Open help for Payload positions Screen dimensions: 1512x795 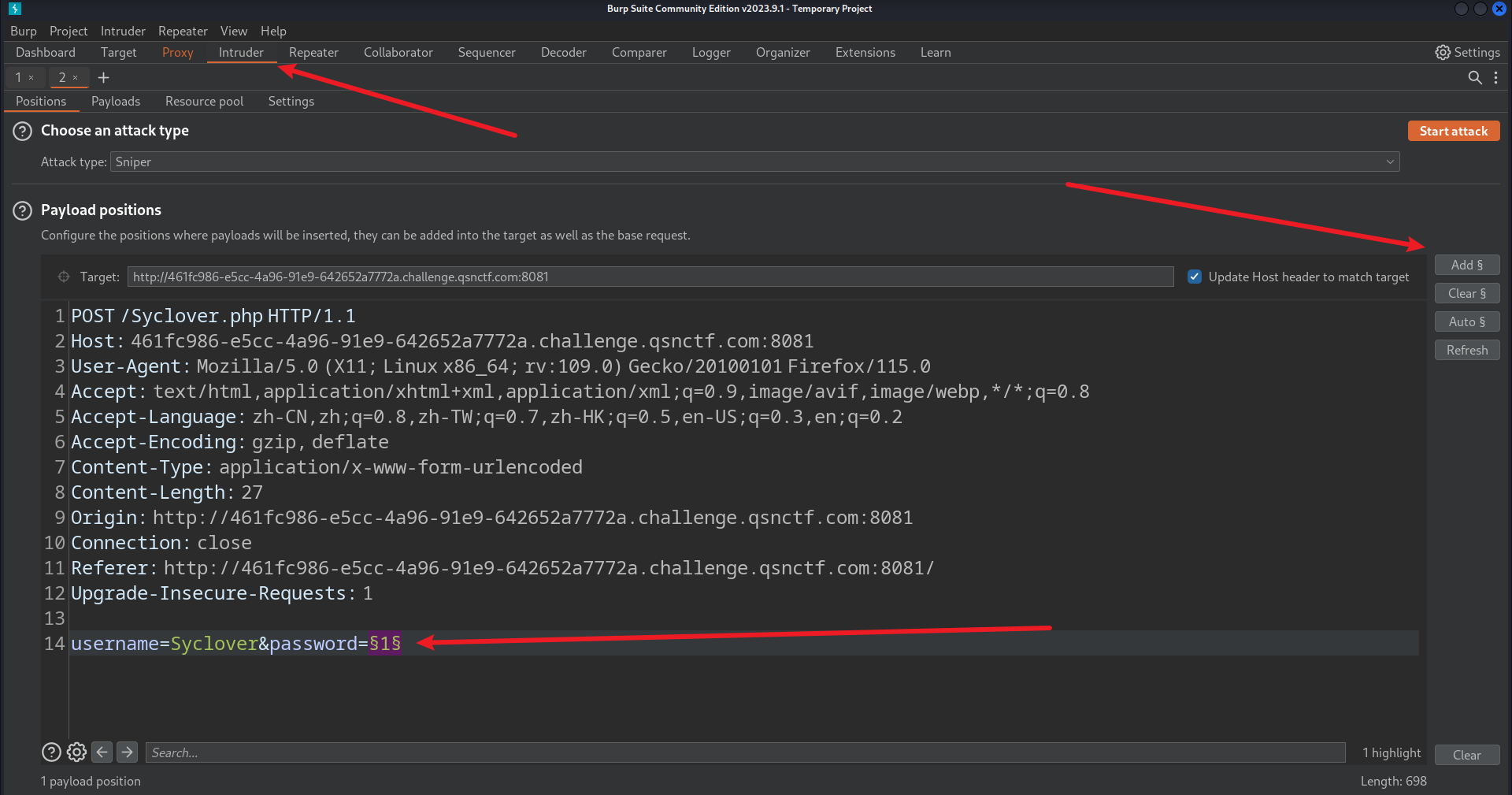23,210
